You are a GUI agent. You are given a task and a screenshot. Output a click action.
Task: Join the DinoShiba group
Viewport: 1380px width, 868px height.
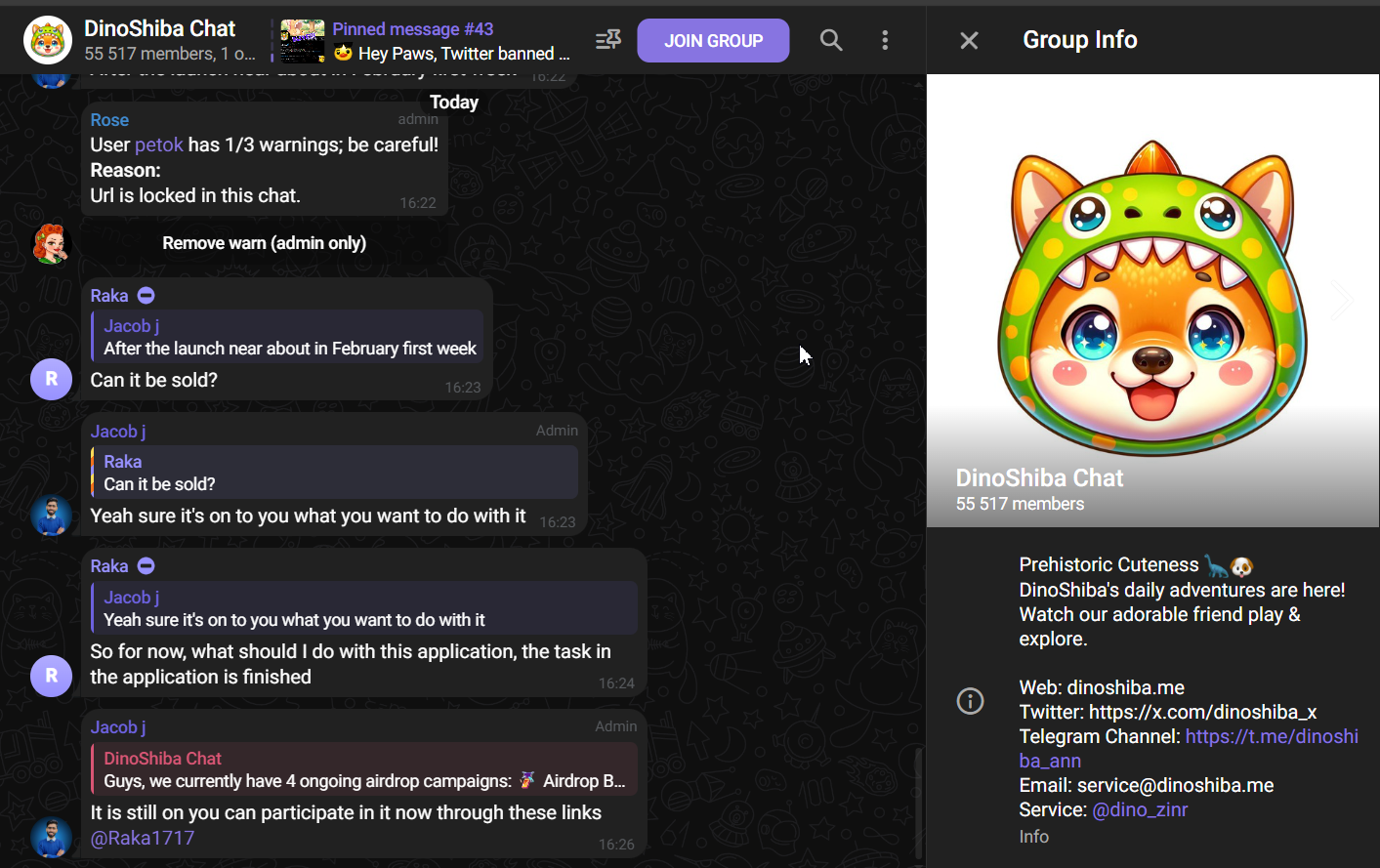[713, 41]
